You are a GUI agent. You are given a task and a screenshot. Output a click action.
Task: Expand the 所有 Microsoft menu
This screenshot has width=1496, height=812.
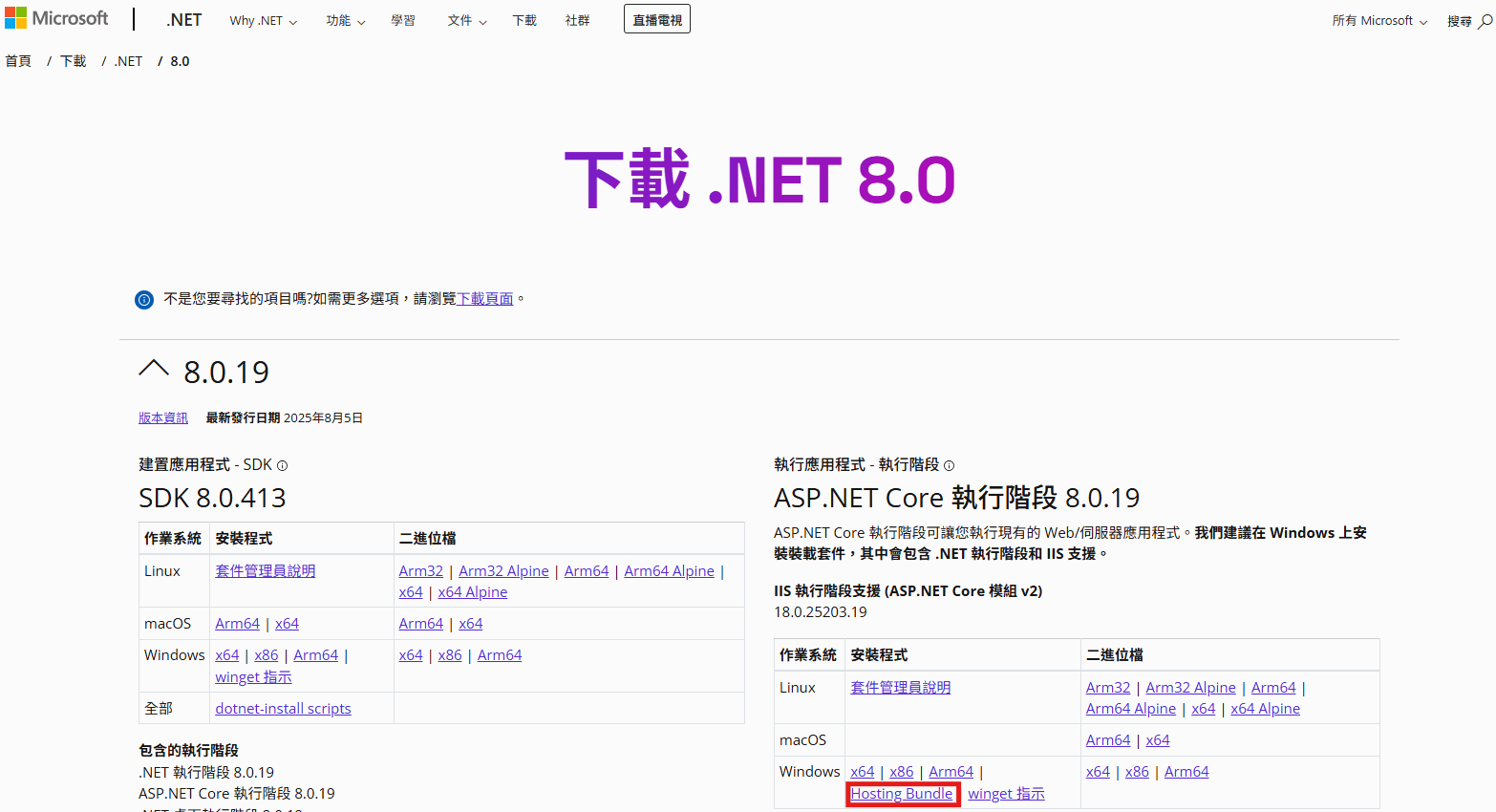(1378, 21)
